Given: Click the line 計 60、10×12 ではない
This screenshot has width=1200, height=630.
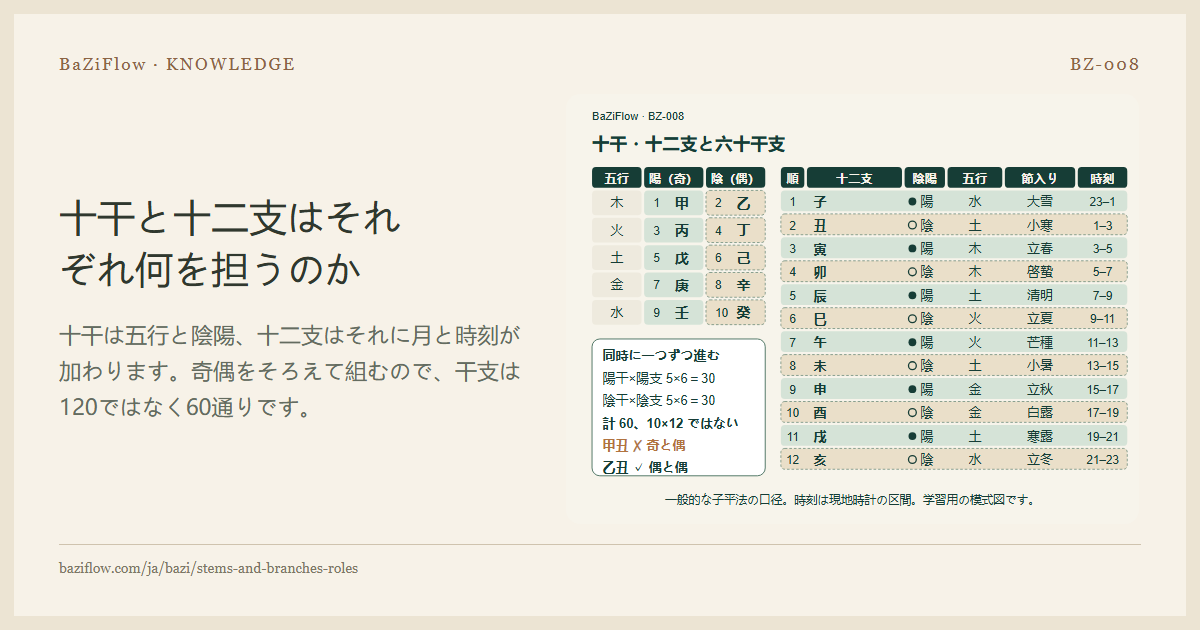Looking at the screenshot, I should [670, 423].
